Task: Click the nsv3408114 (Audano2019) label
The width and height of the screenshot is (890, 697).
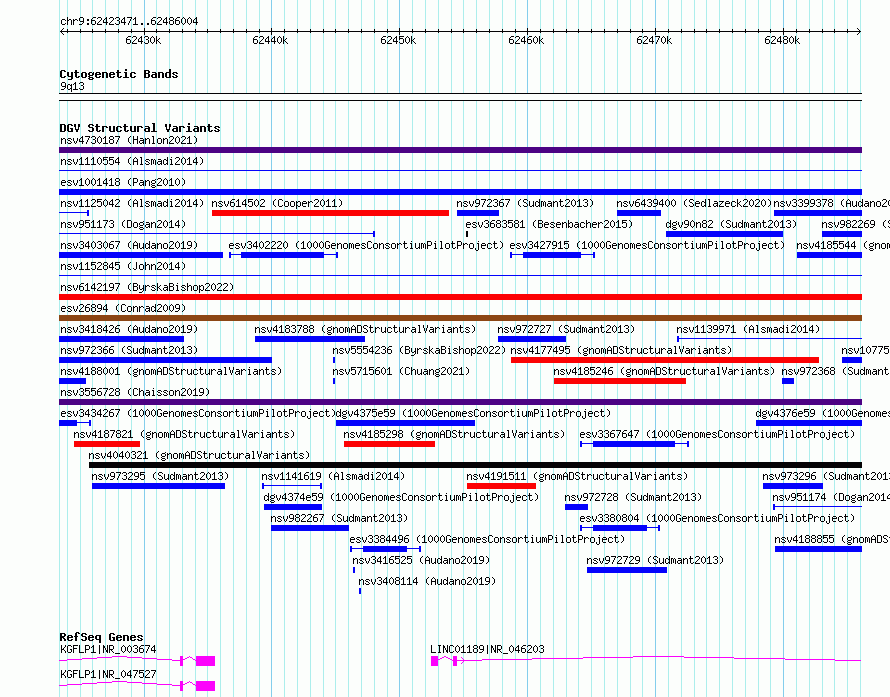Action: pos(427,581)
